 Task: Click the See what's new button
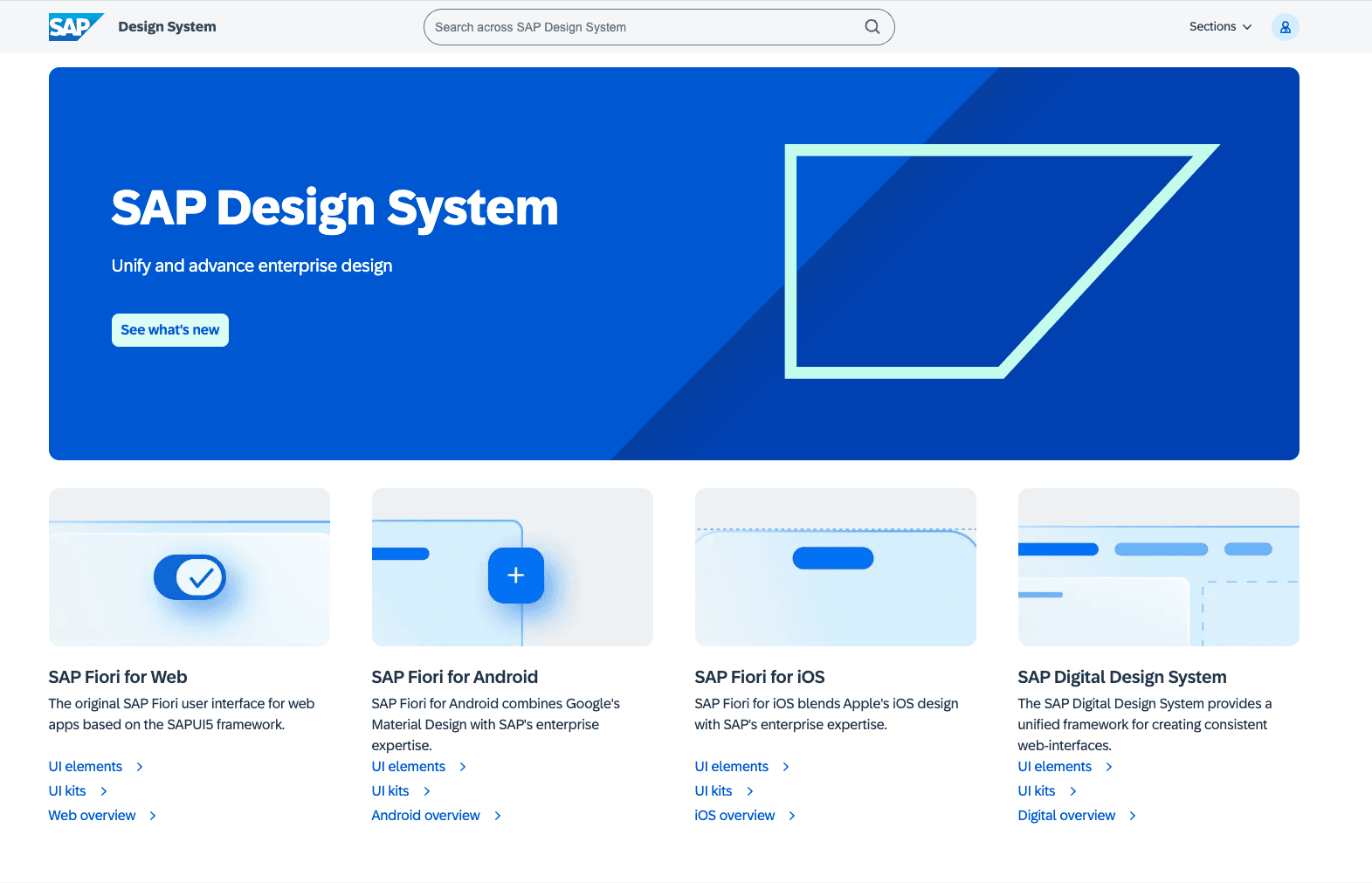170,330
